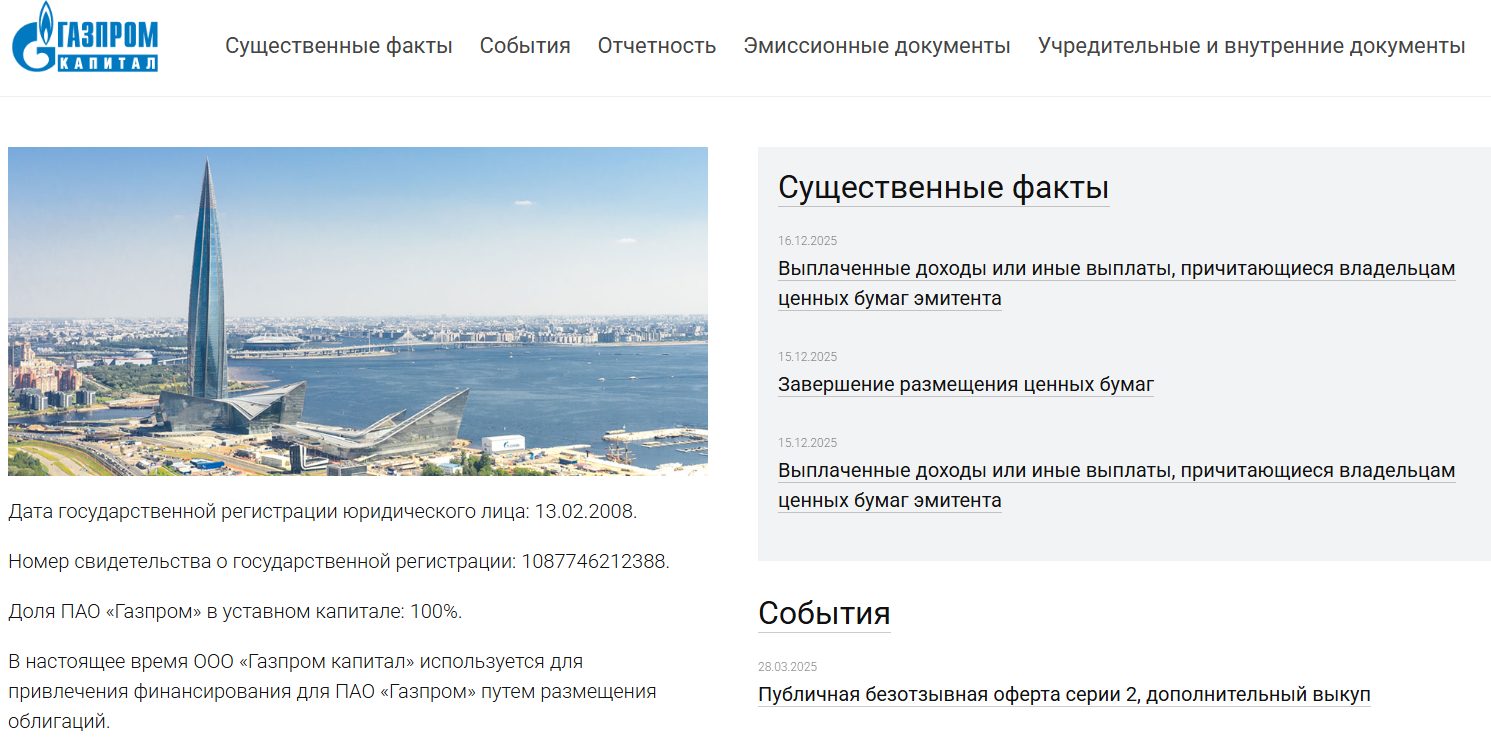
Task: Select Эмиссионные документы in the navigation bar
Action: (877, 46)
